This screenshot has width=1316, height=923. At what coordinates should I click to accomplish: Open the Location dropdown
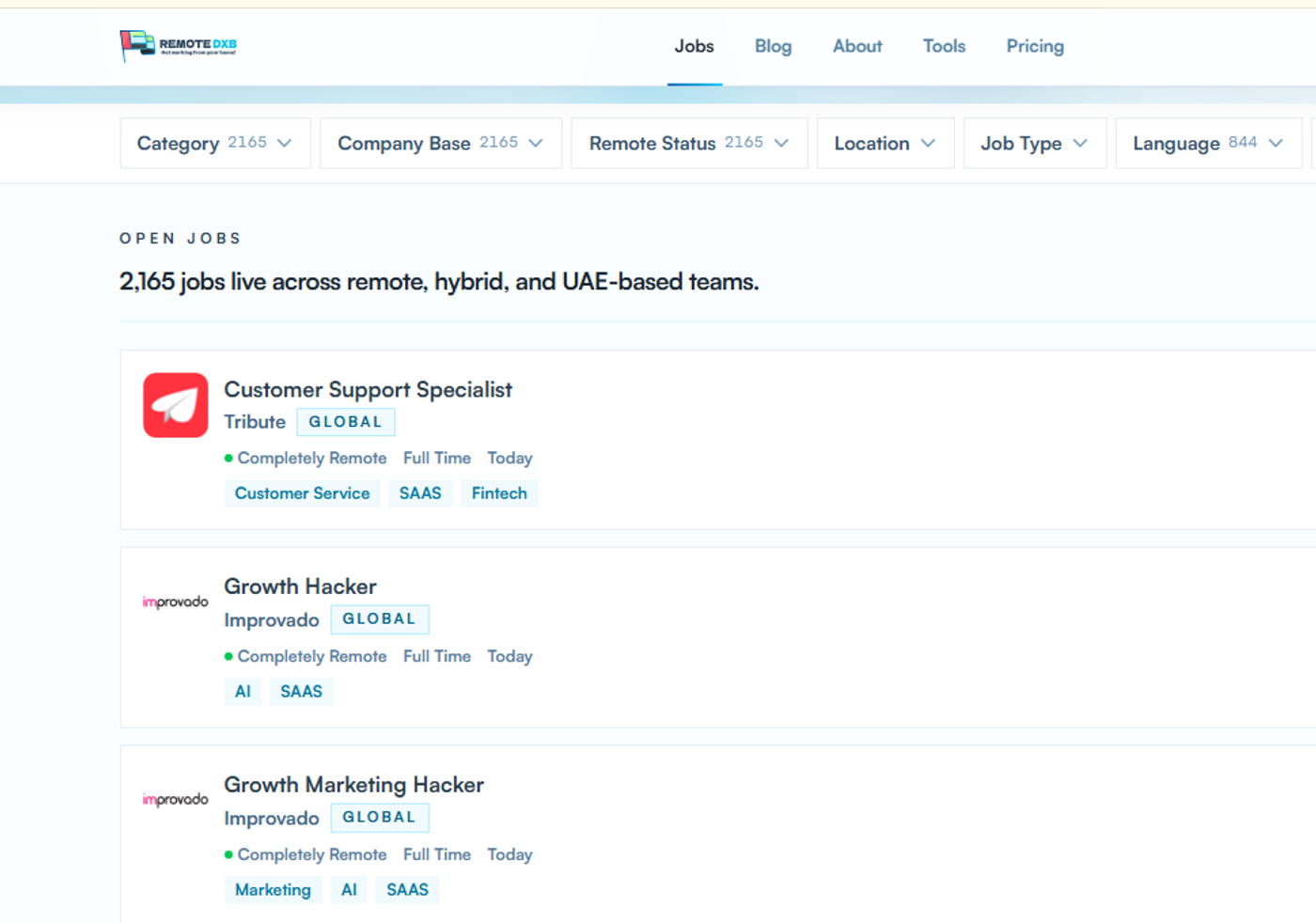885,143
